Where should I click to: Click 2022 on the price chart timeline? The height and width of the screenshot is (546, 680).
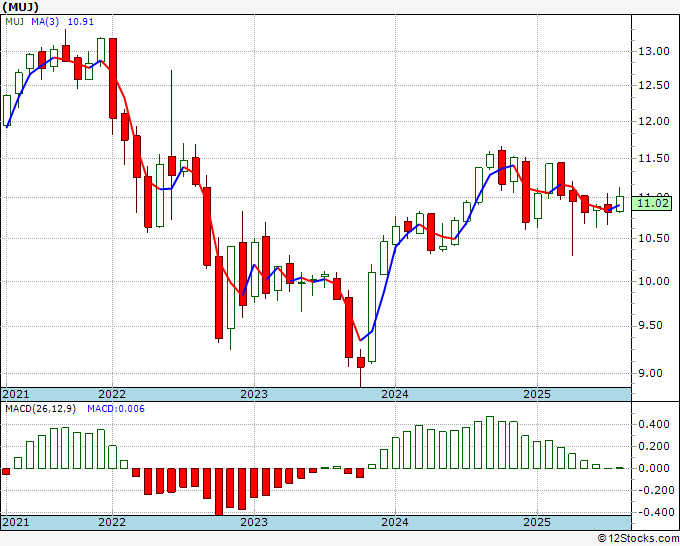[x=112, y=394]
